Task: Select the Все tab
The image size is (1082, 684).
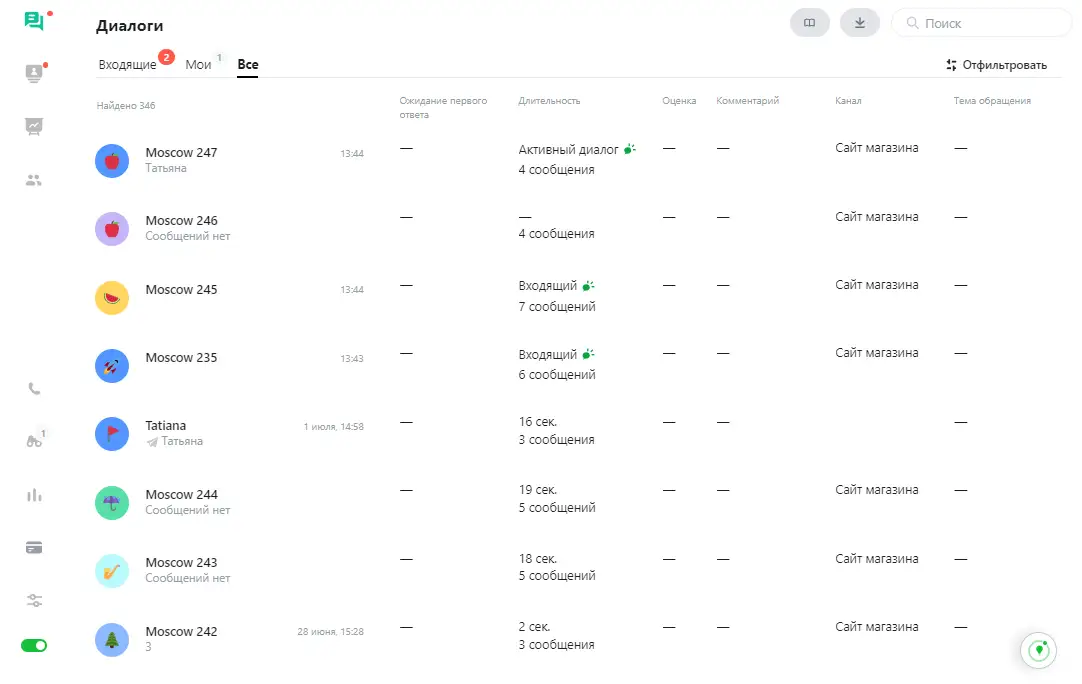Action: tap(248, 65)
